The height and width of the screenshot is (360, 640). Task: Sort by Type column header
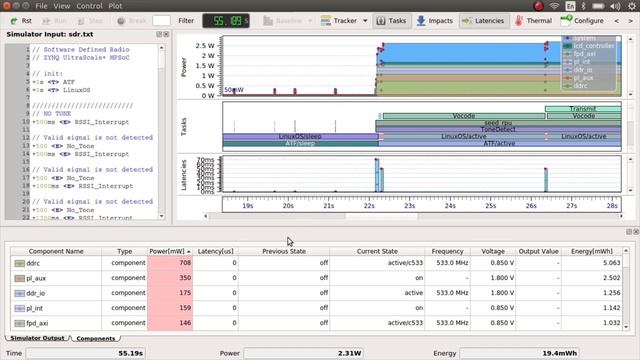pos(124,251)
